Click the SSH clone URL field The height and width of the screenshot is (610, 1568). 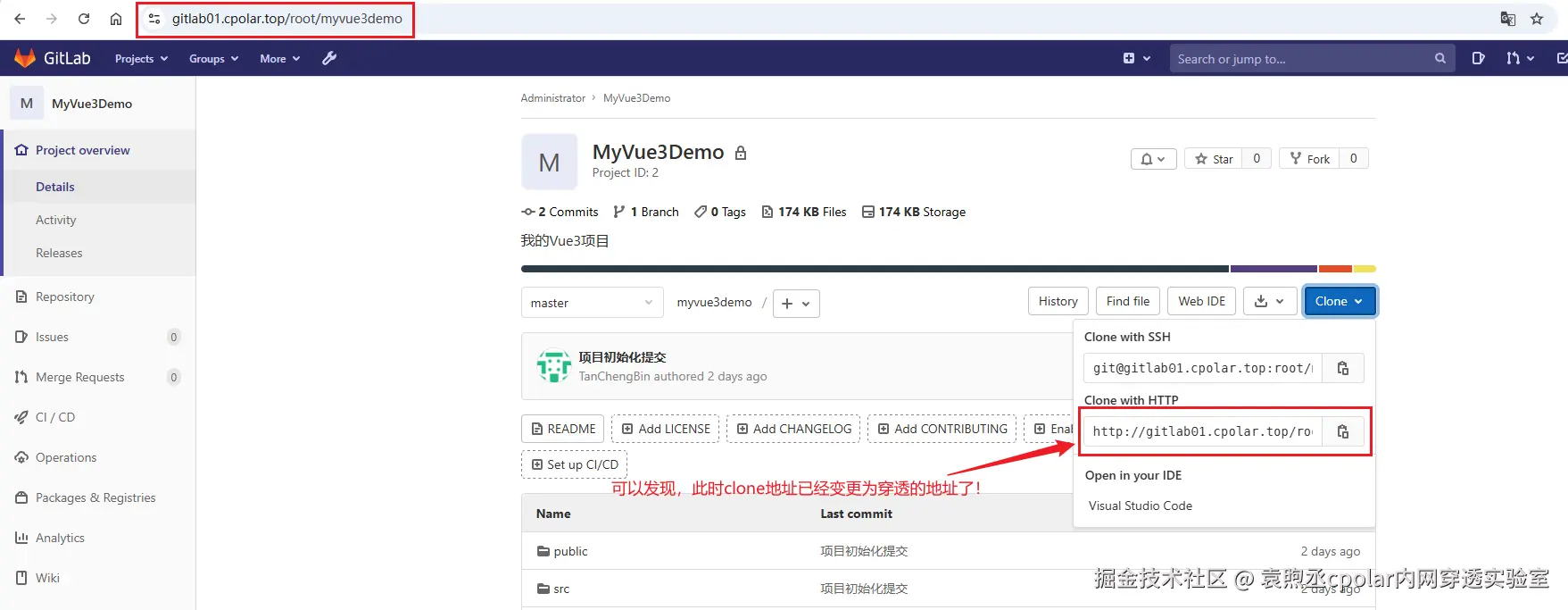[1203, 368]
